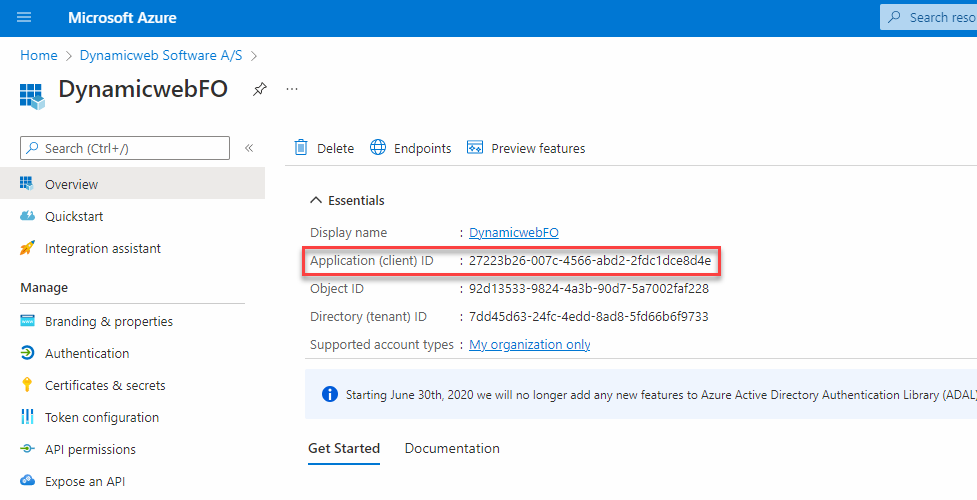
Task: Select the Get Started tab
Action: pyautogui.click(x=343, y=449)
